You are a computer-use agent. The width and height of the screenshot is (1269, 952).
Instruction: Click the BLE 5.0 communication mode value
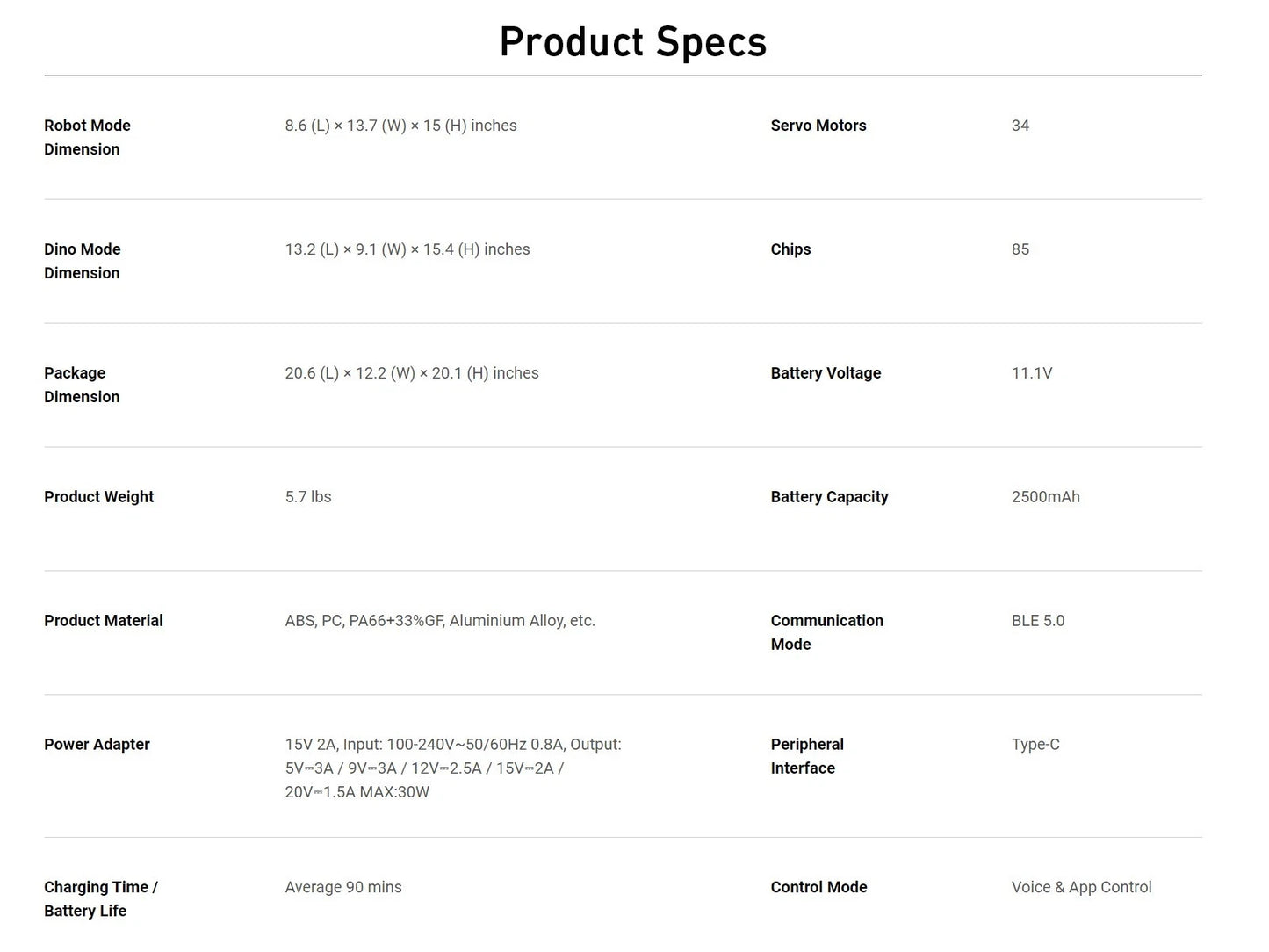coord(1038,621)
